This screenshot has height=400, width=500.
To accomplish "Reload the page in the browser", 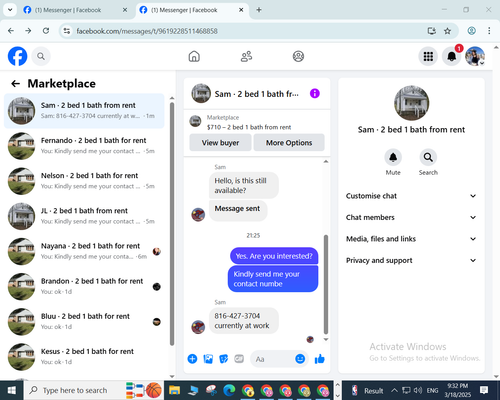I will (x=46, y=31).
